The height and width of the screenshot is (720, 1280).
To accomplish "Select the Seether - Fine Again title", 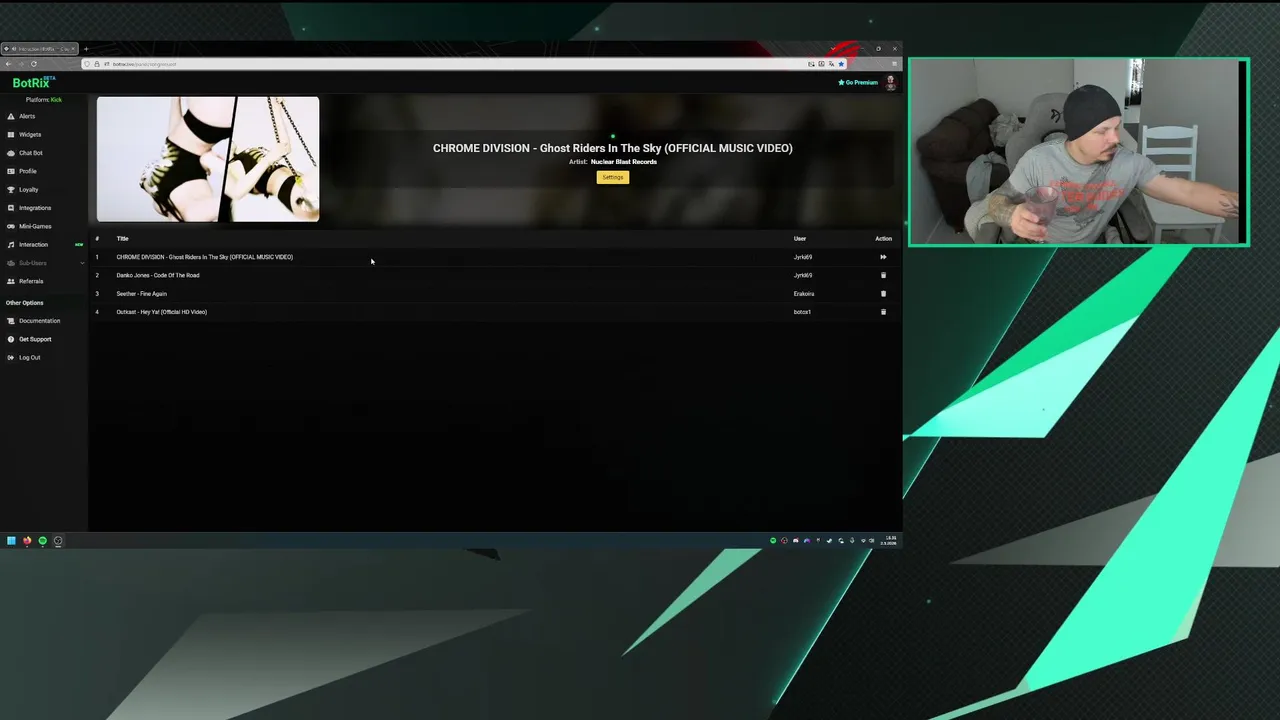I will click(x=141, y=294).
